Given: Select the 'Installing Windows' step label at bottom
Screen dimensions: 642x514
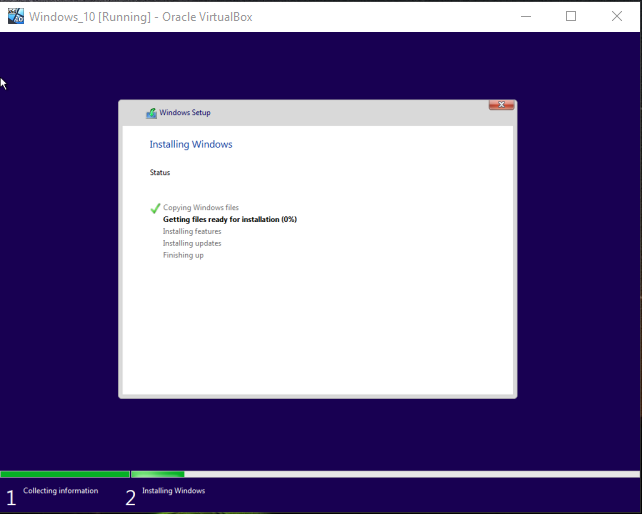Looking at the screenshot, I should (173, 491).
